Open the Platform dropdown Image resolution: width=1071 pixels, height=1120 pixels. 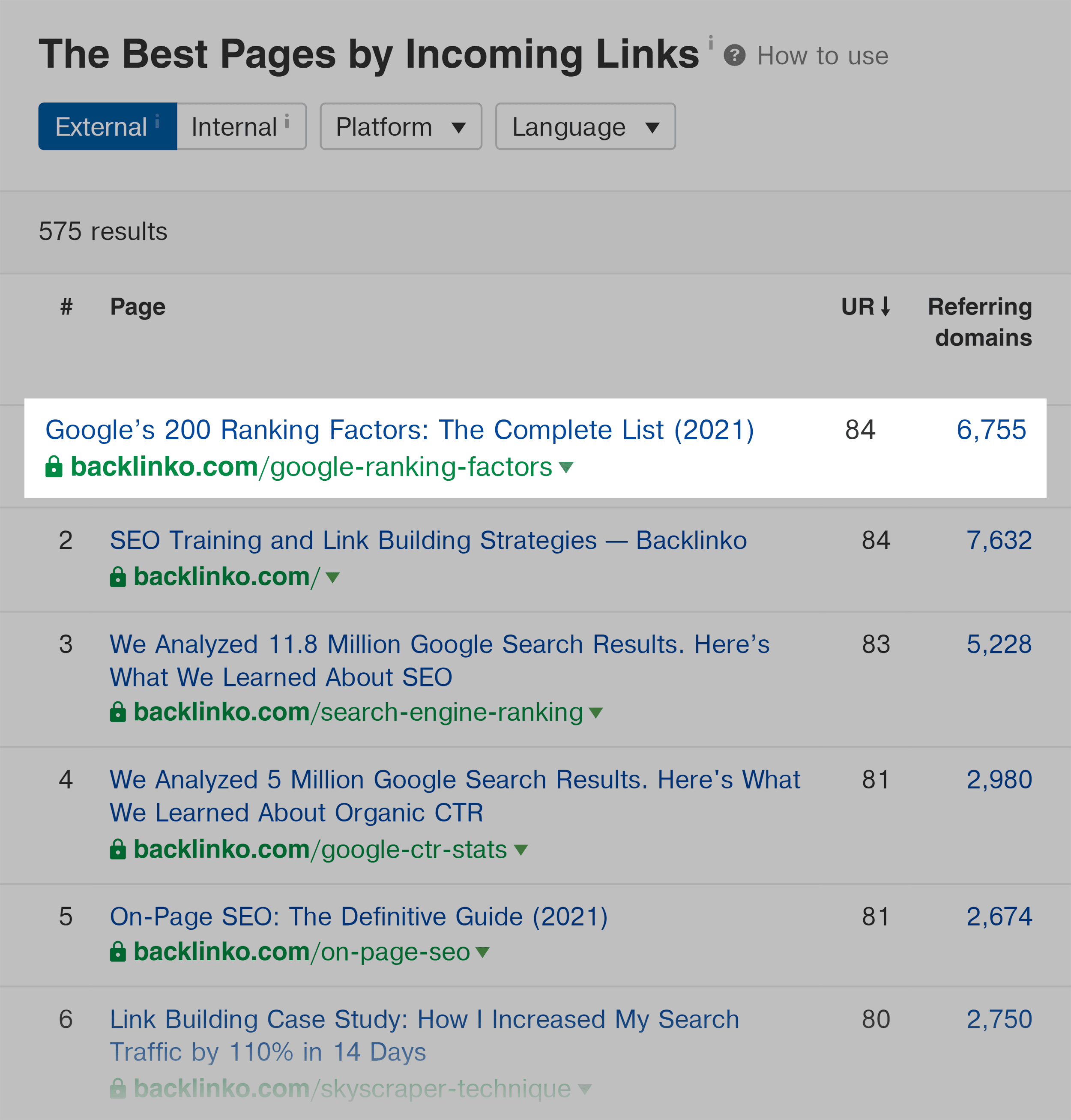(x=401, y=126)
